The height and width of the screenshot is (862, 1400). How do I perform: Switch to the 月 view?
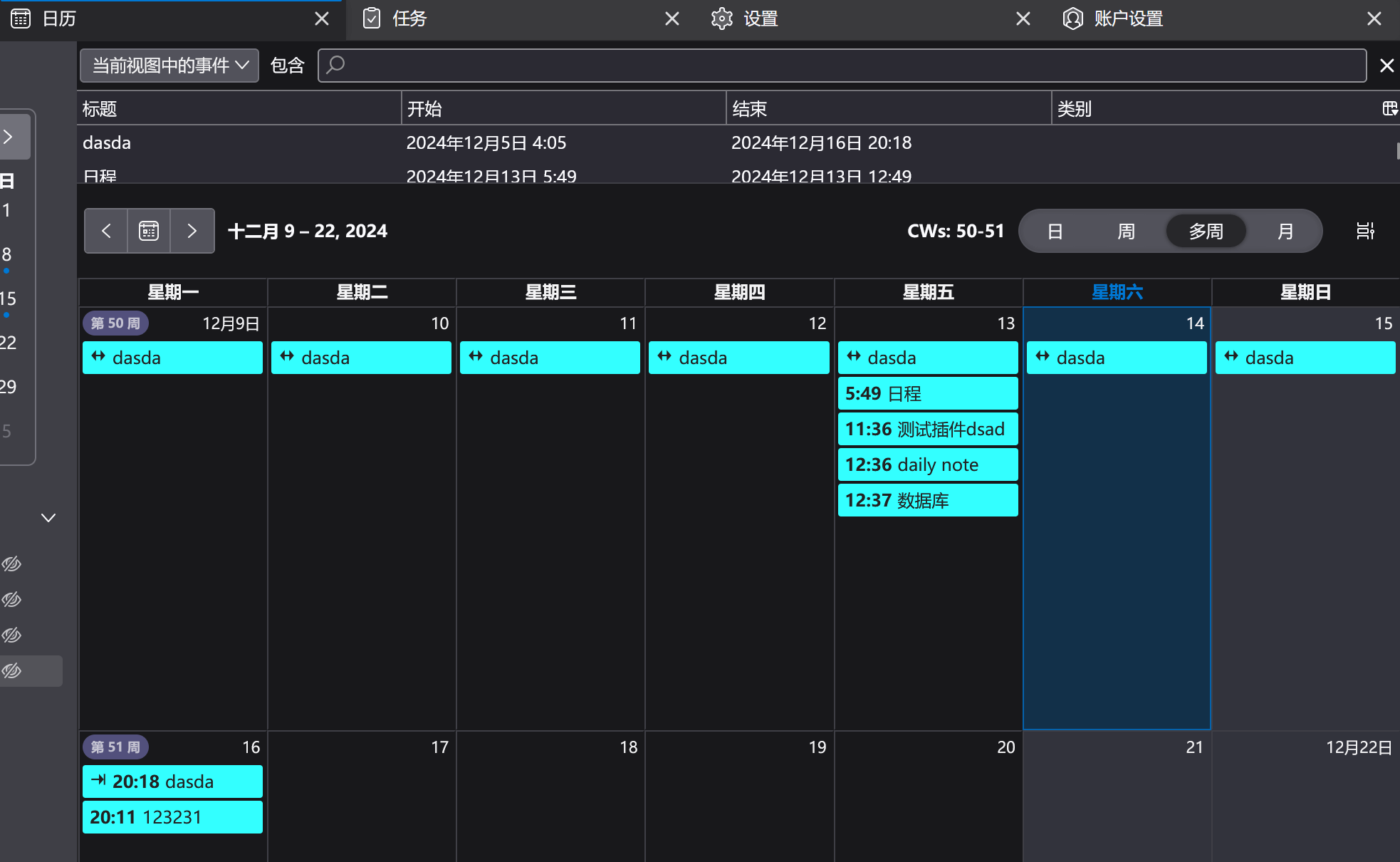tap(1285, 231)
